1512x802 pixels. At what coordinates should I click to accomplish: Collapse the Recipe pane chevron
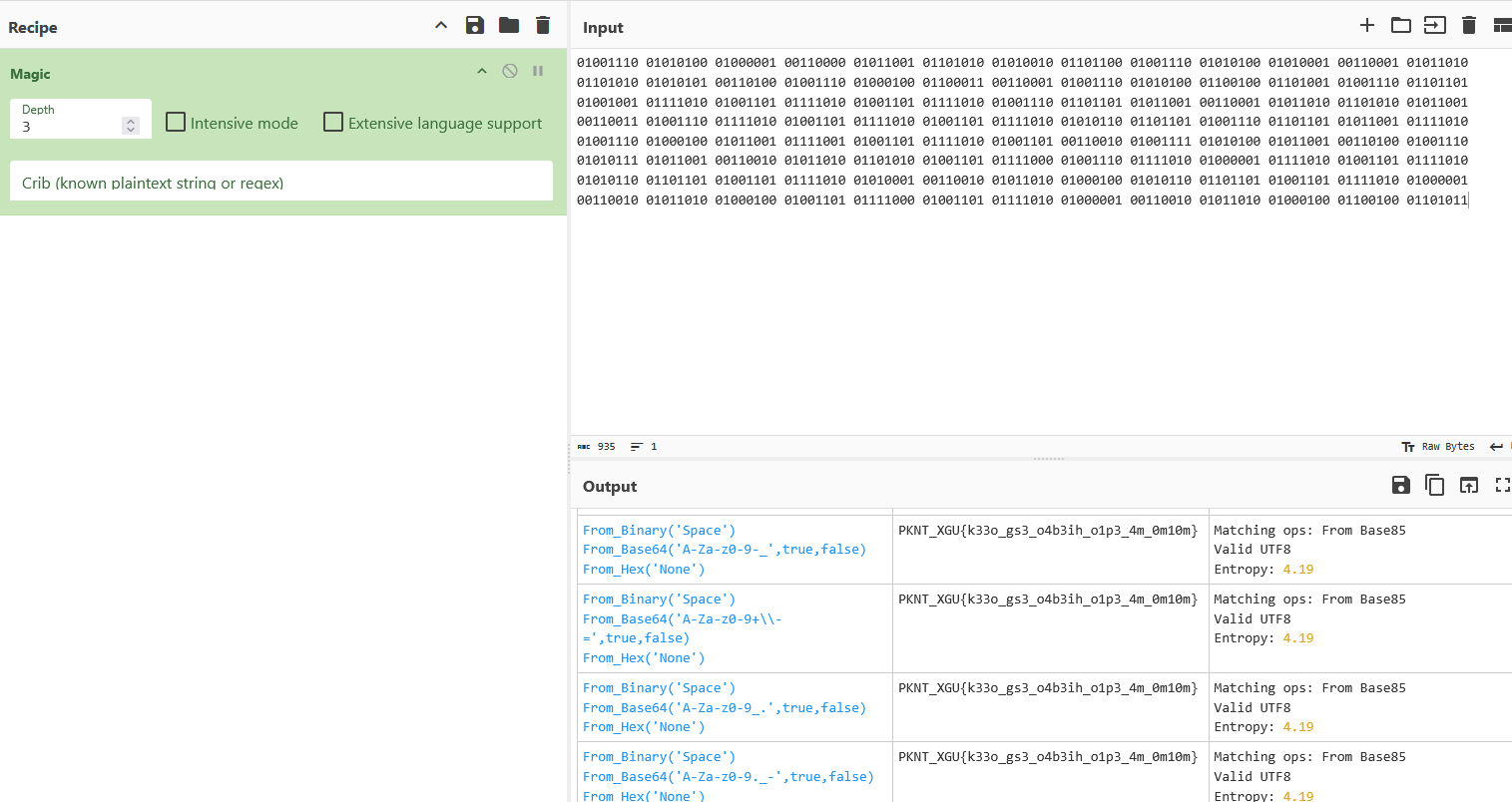pos(441,26)
